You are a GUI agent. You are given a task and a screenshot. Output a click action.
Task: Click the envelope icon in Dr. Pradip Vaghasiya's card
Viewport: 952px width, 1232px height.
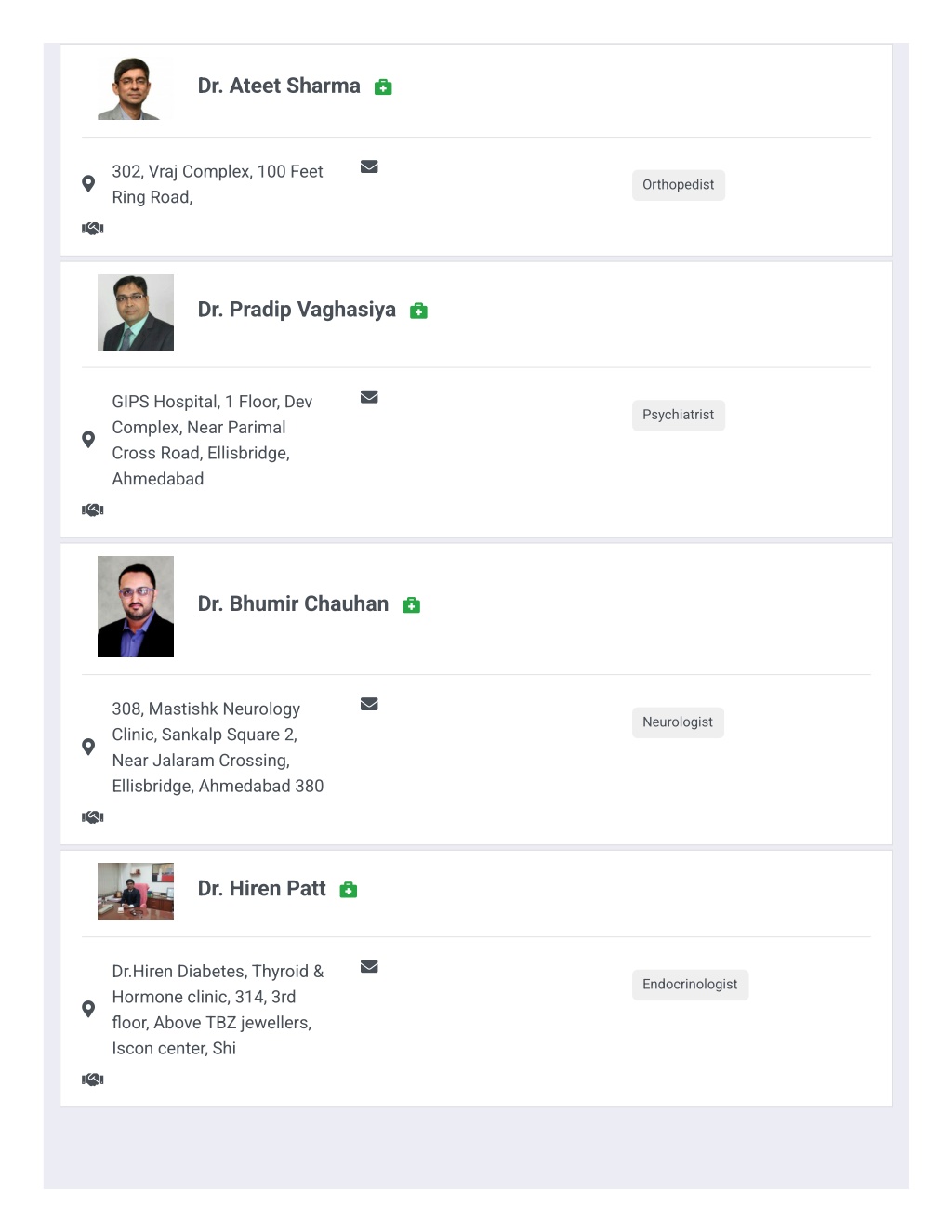point(369,397)
